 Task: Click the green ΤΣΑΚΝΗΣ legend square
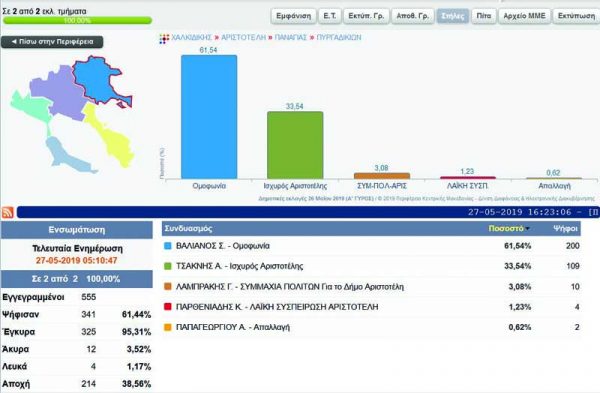coord(168,266)
